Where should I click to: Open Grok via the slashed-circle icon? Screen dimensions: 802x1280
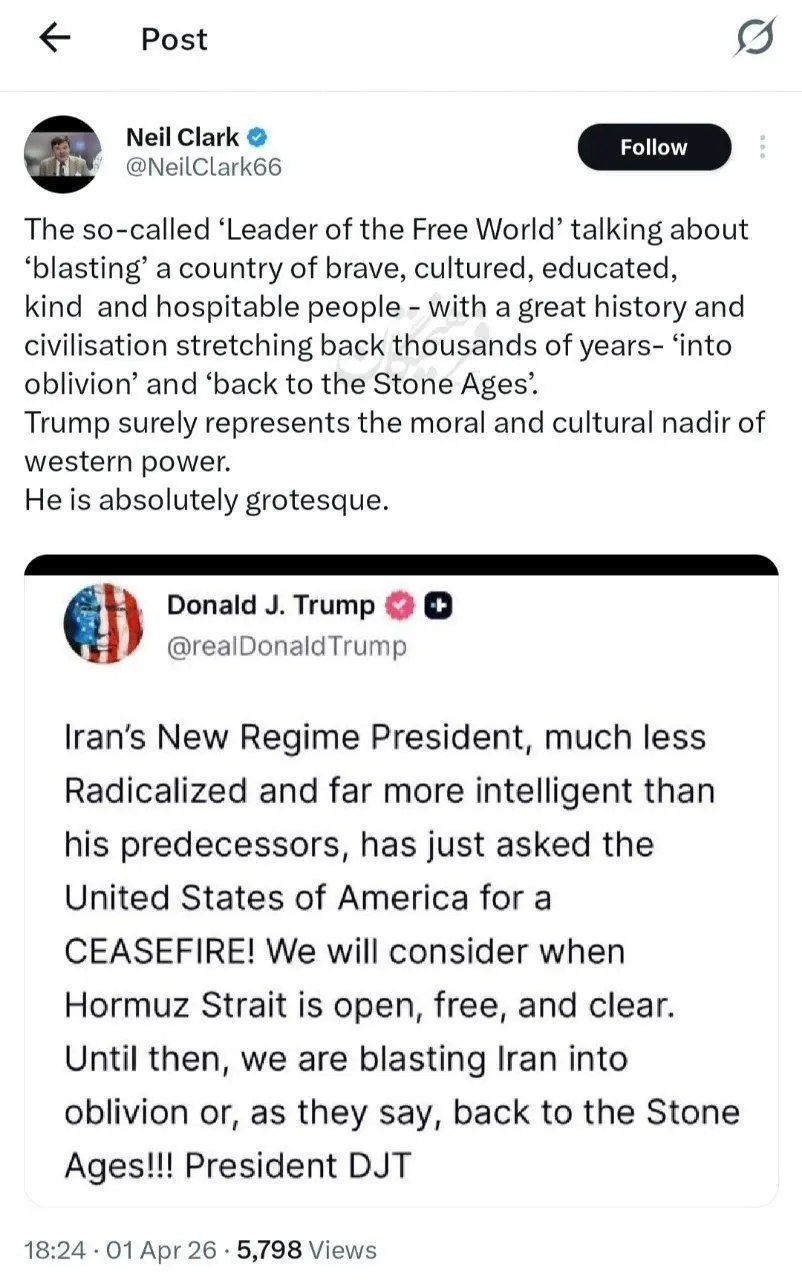(x=753, y=38)
